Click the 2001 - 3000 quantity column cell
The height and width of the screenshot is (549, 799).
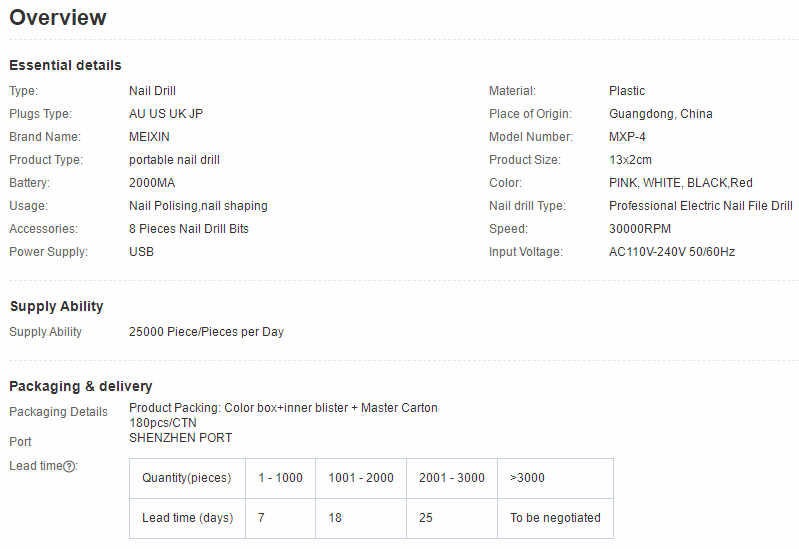451,478
